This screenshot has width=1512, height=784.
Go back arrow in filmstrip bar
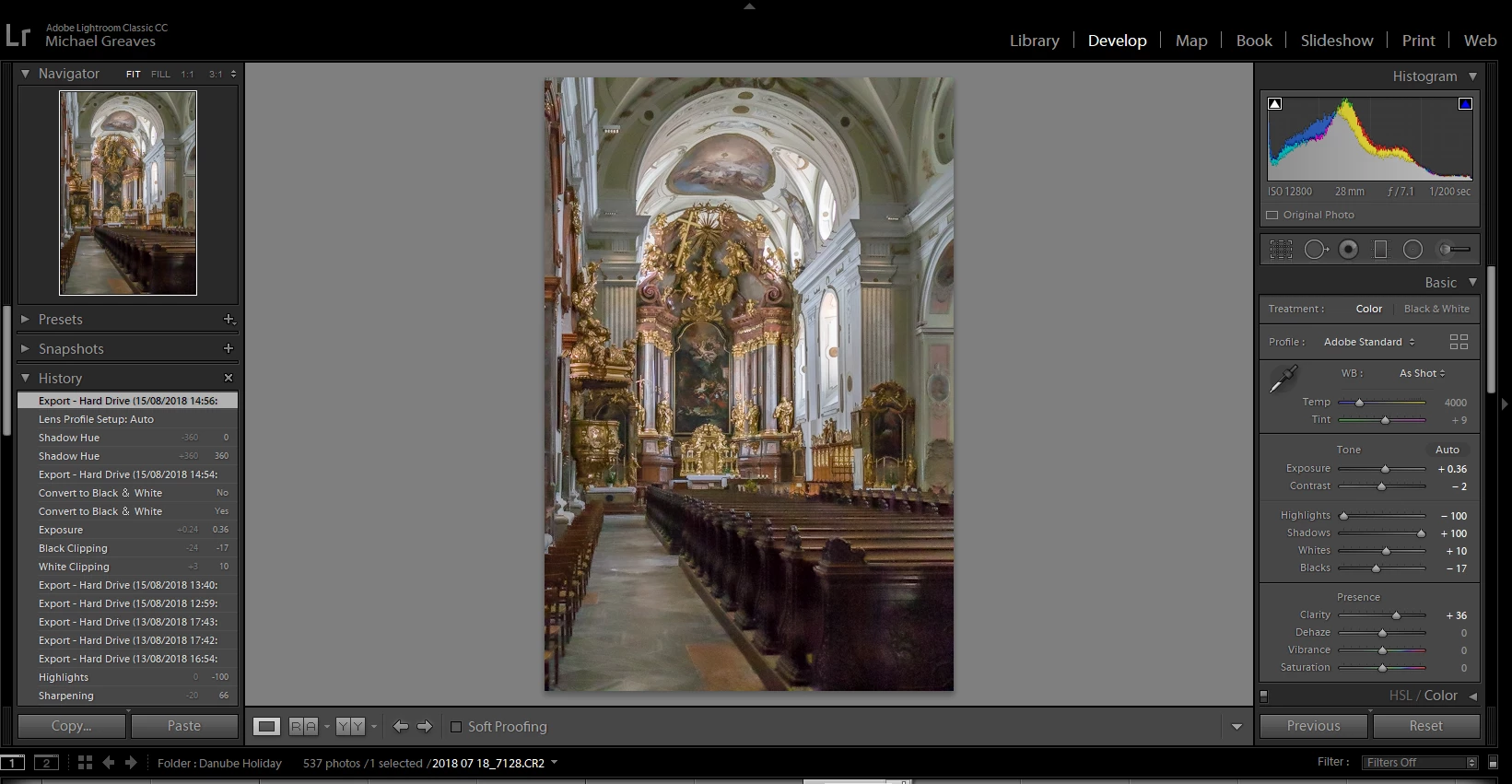point(108,762)
